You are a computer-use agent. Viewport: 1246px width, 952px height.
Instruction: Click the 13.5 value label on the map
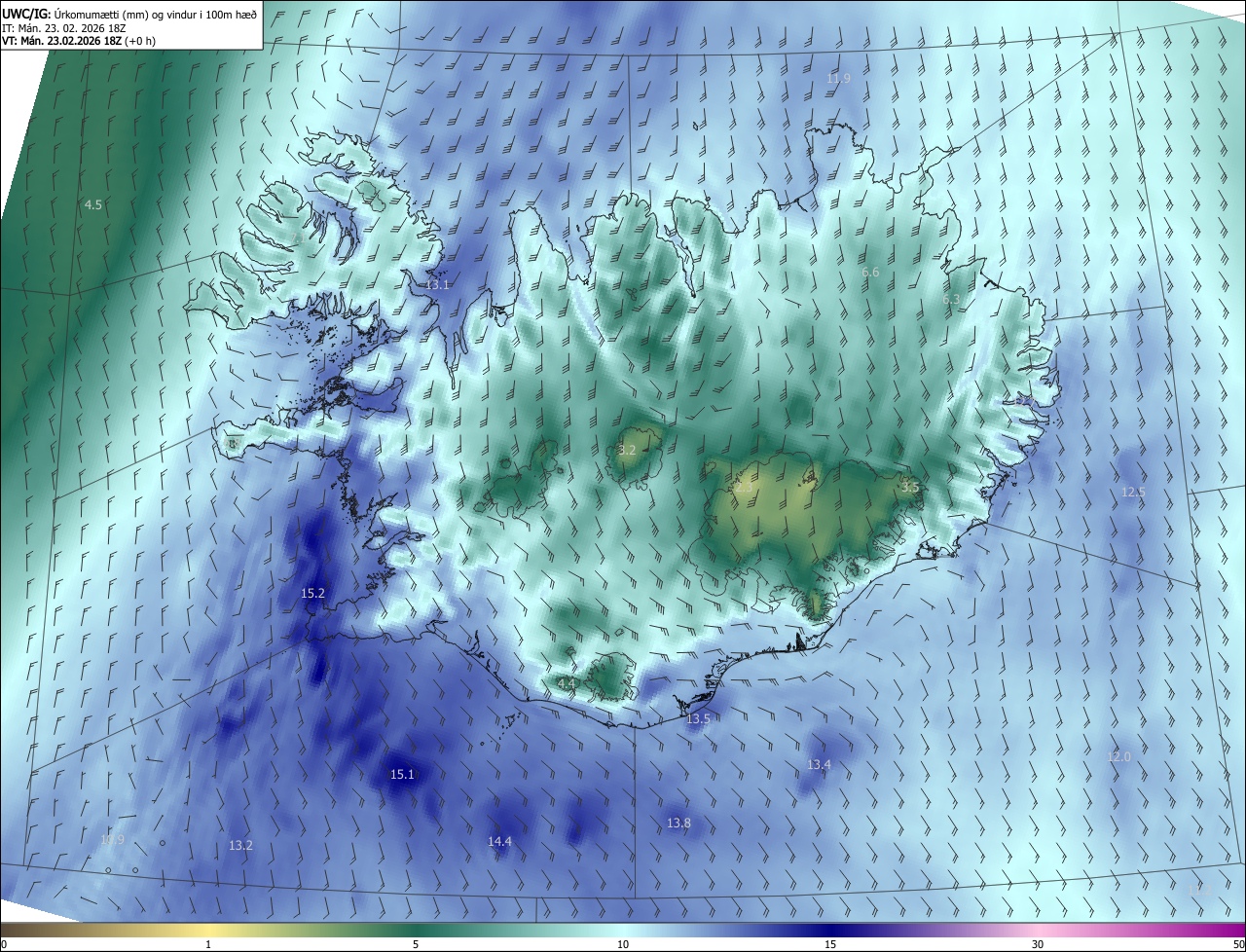698,719
